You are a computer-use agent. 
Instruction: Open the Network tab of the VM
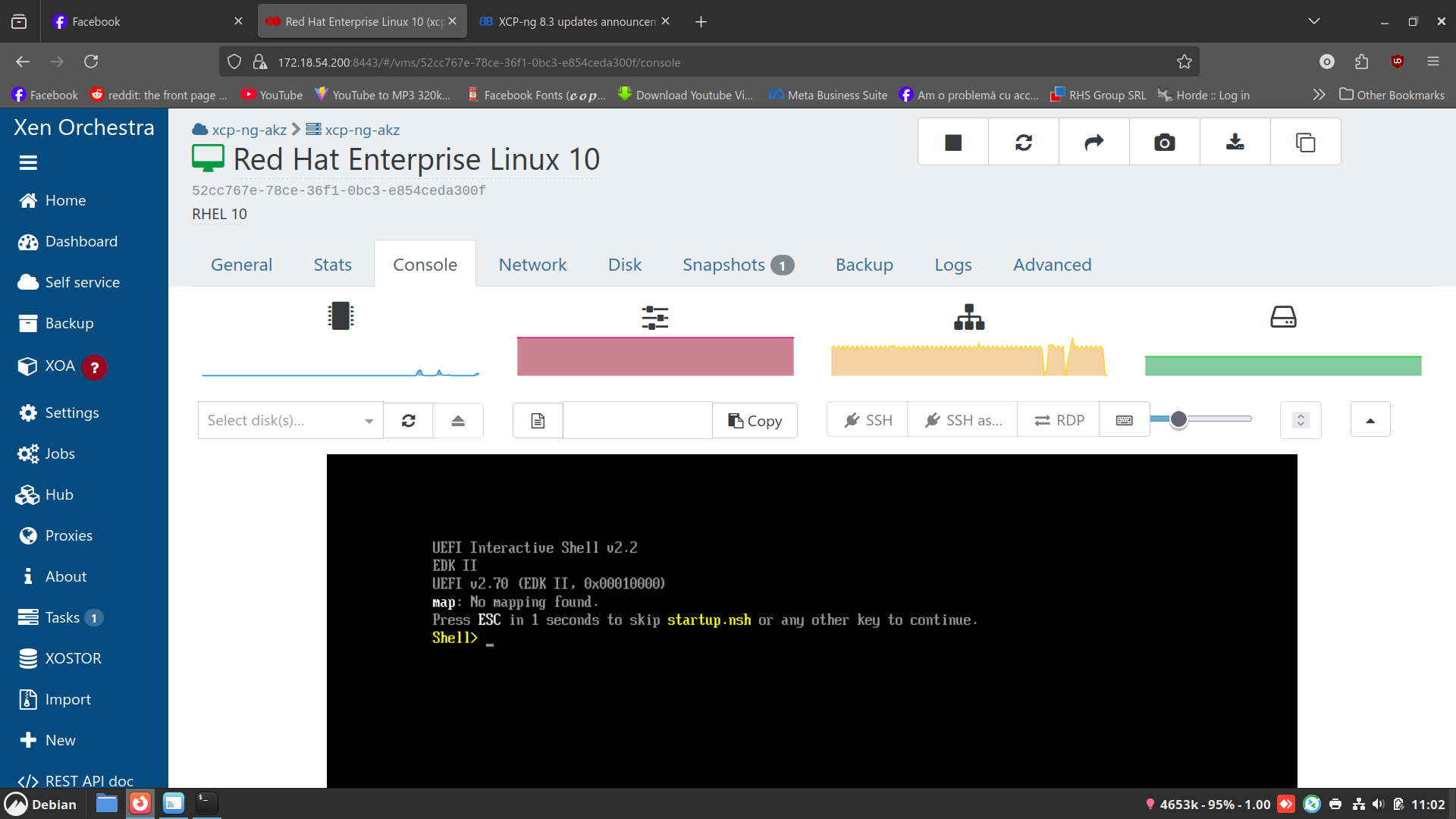(532, 264)
